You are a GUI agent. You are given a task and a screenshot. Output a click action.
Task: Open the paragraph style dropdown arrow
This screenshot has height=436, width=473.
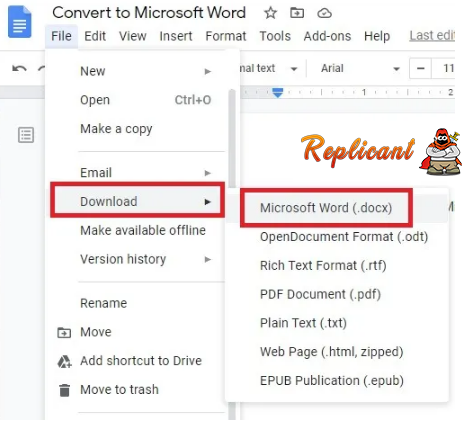pyautogui.click(x=294, y=69)
